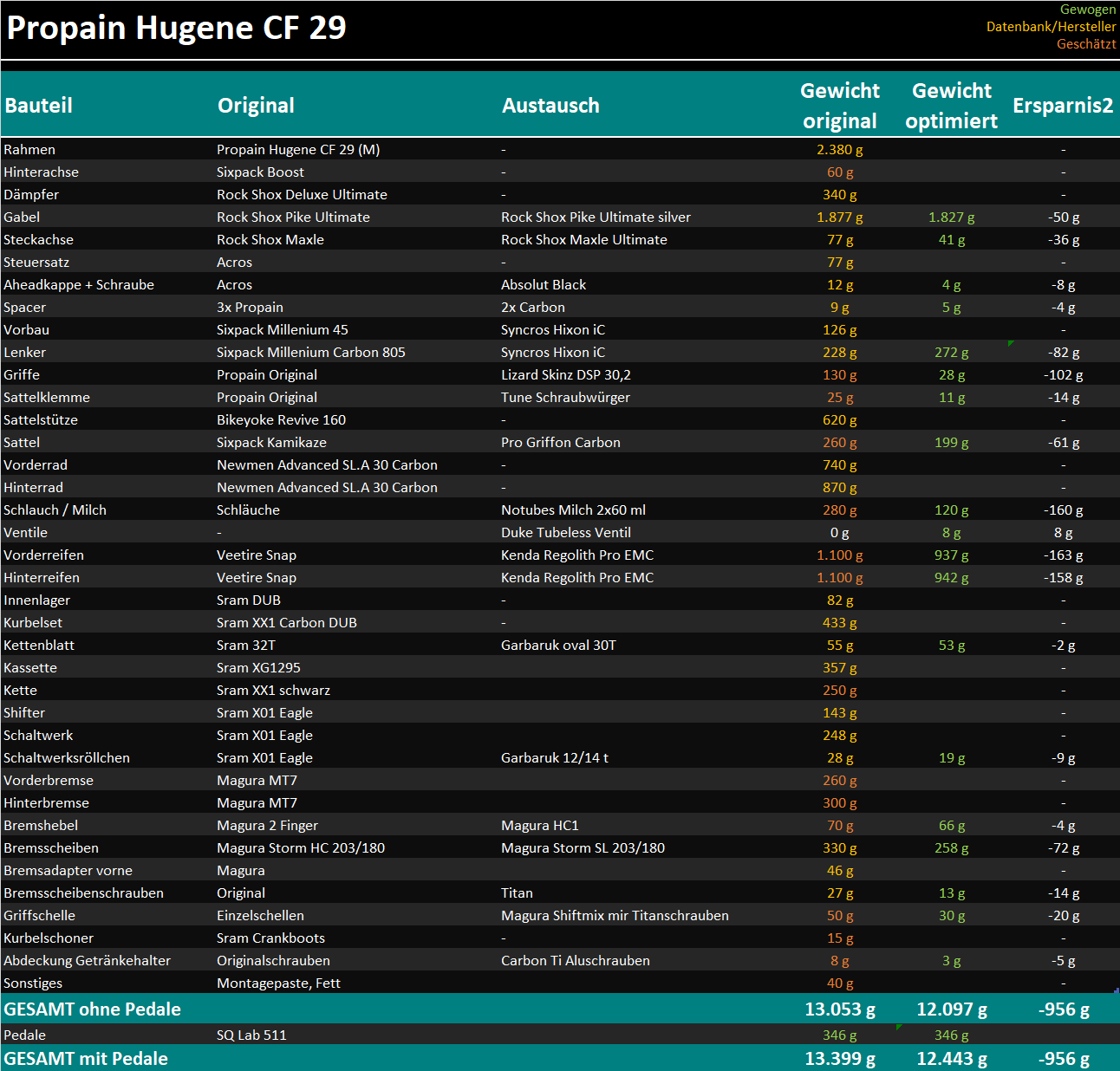The height and width of the screenshot is (1071, 1120).
Task: Select the Sram Crankboots cell
Action: coord(270,938)
